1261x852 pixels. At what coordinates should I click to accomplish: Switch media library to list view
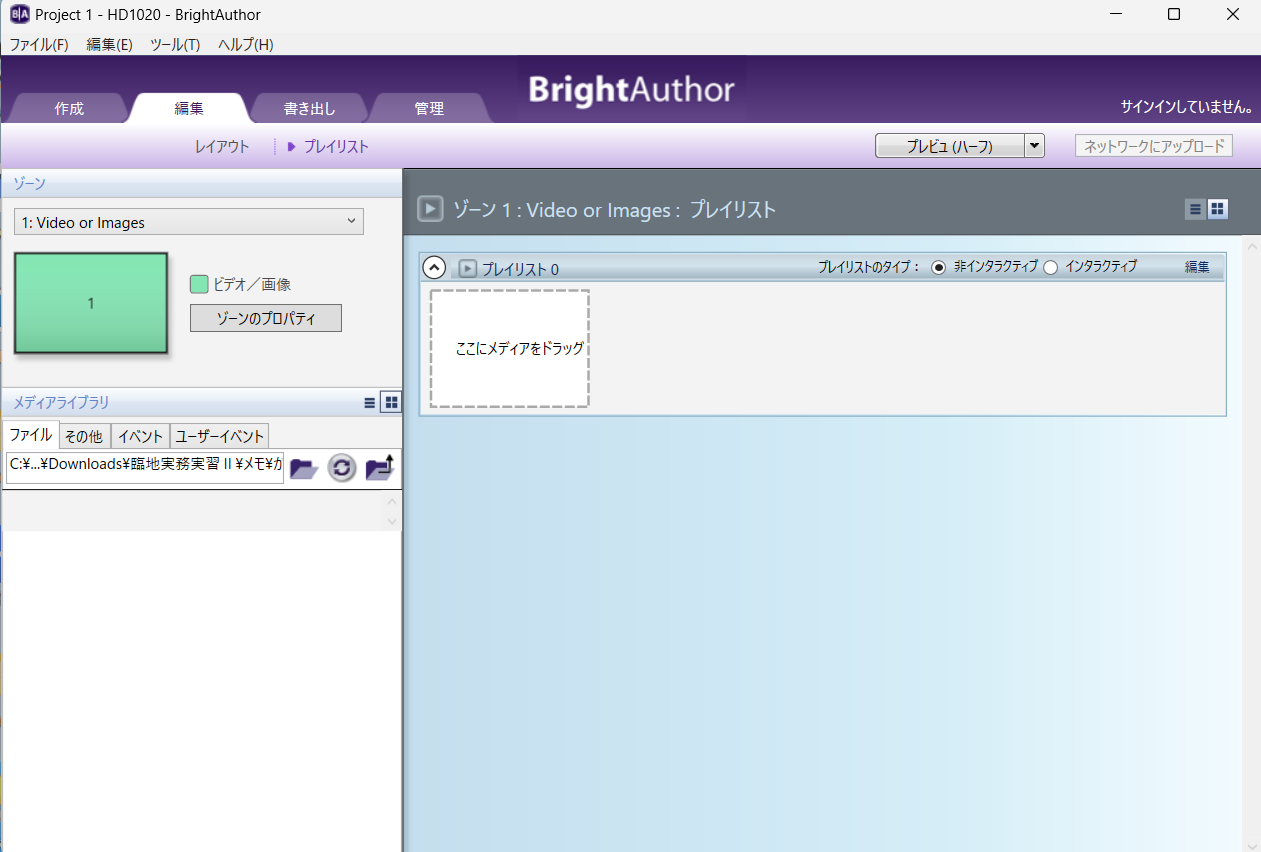[x=369, y=402]
